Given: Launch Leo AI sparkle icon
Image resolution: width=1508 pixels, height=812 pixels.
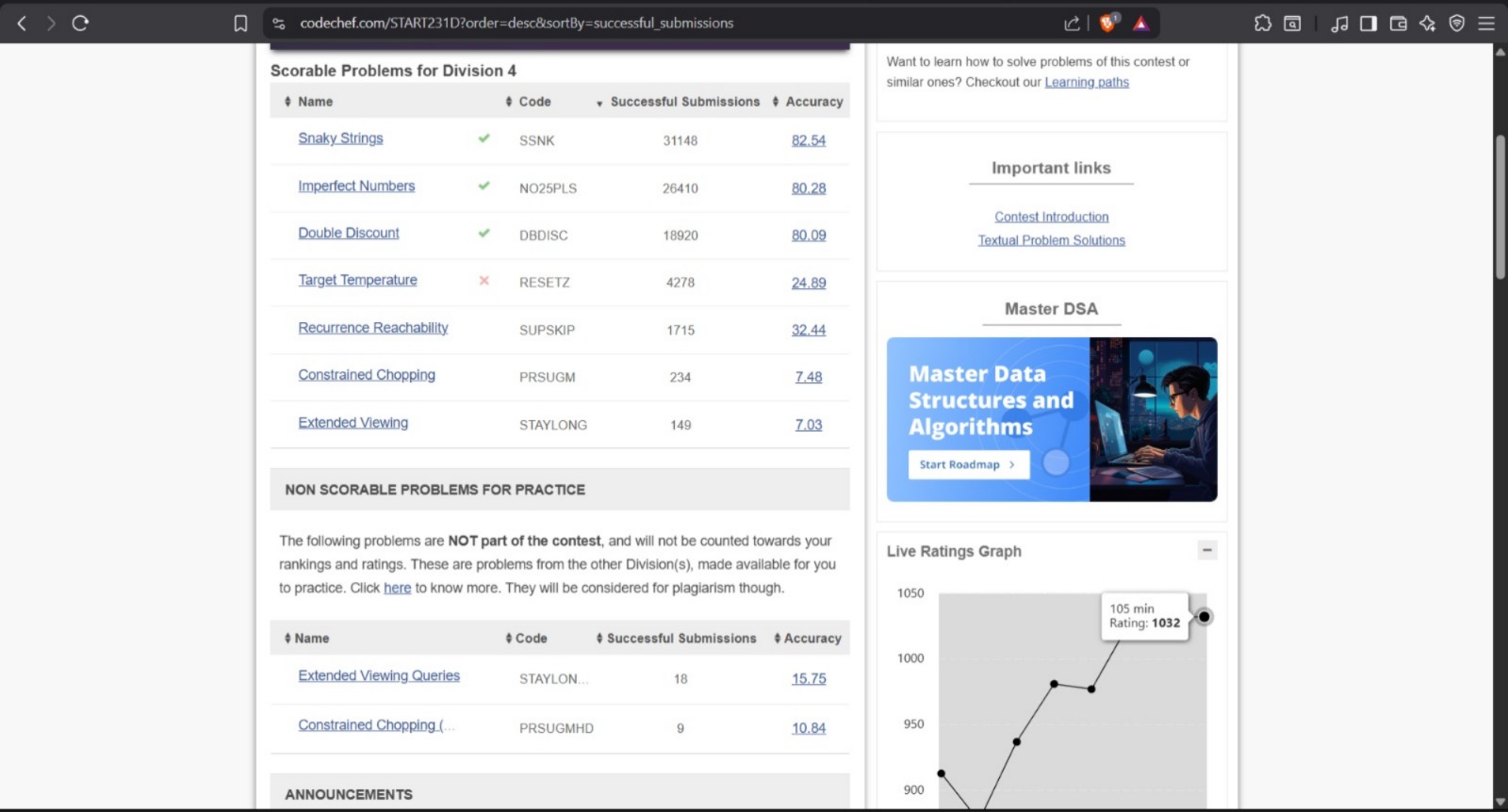Looking at the screenshot, I should [1427, 23].
